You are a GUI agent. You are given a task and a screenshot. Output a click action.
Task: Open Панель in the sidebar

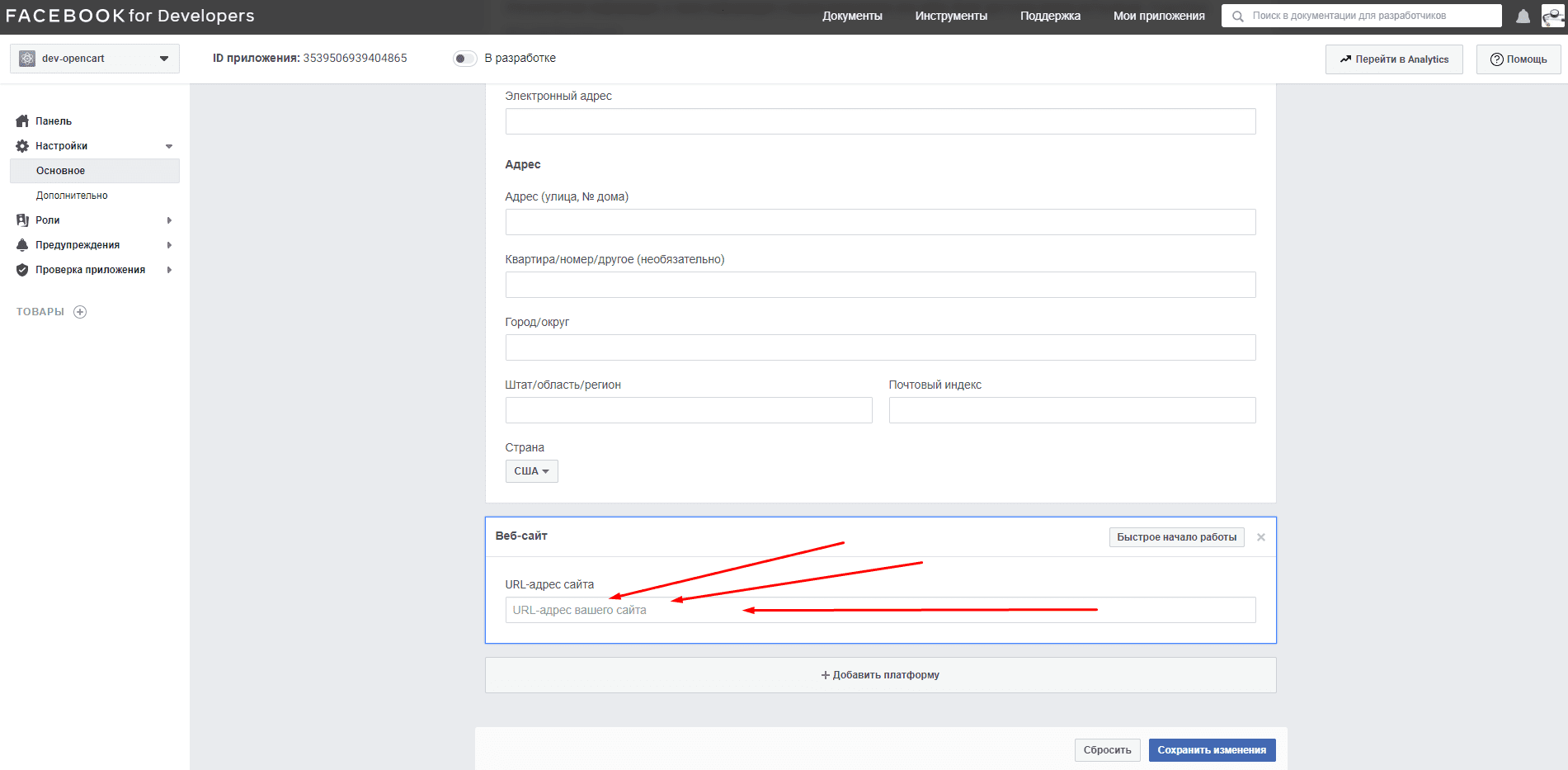(54, 121)
